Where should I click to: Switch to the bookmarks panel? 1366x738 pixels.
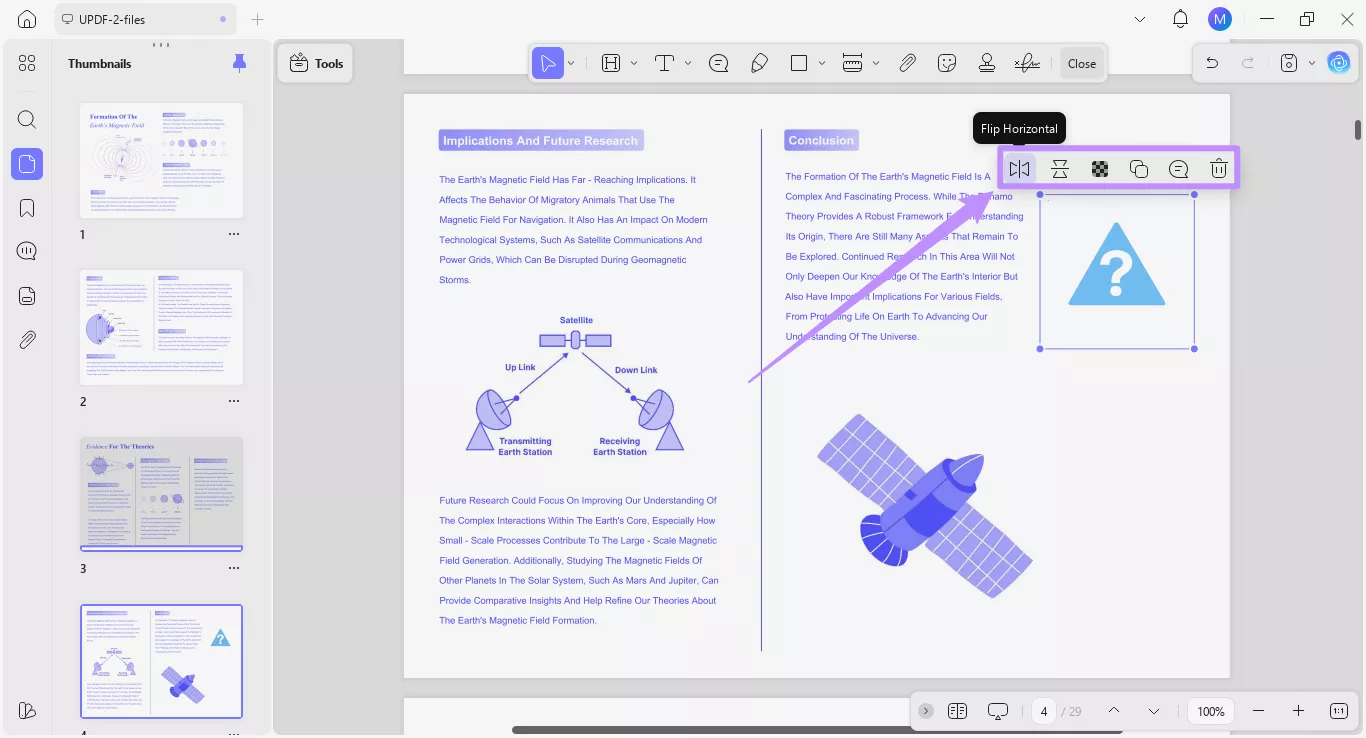(27, 207)
